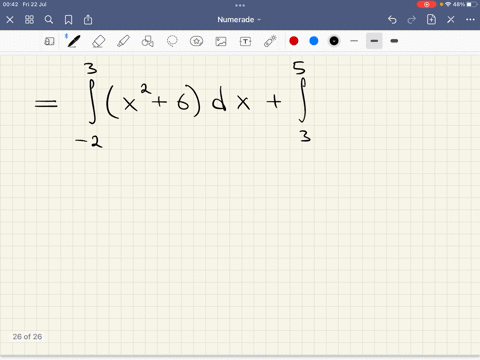This screenshot has height=360, width=480.
Task: Select the thick stroke width
Action: tap(394, 41)
